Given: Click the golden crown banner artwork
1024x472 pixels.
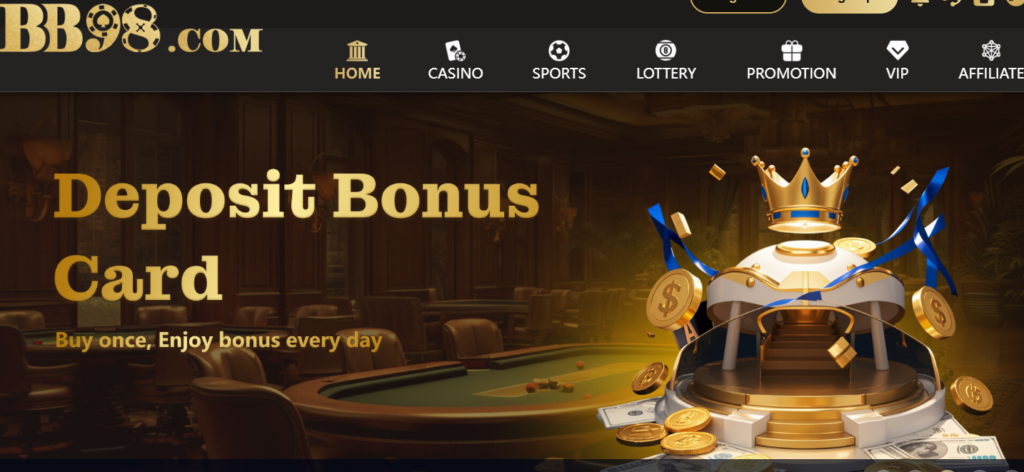Looking at the screenshot, I should [x=804, y=191].
